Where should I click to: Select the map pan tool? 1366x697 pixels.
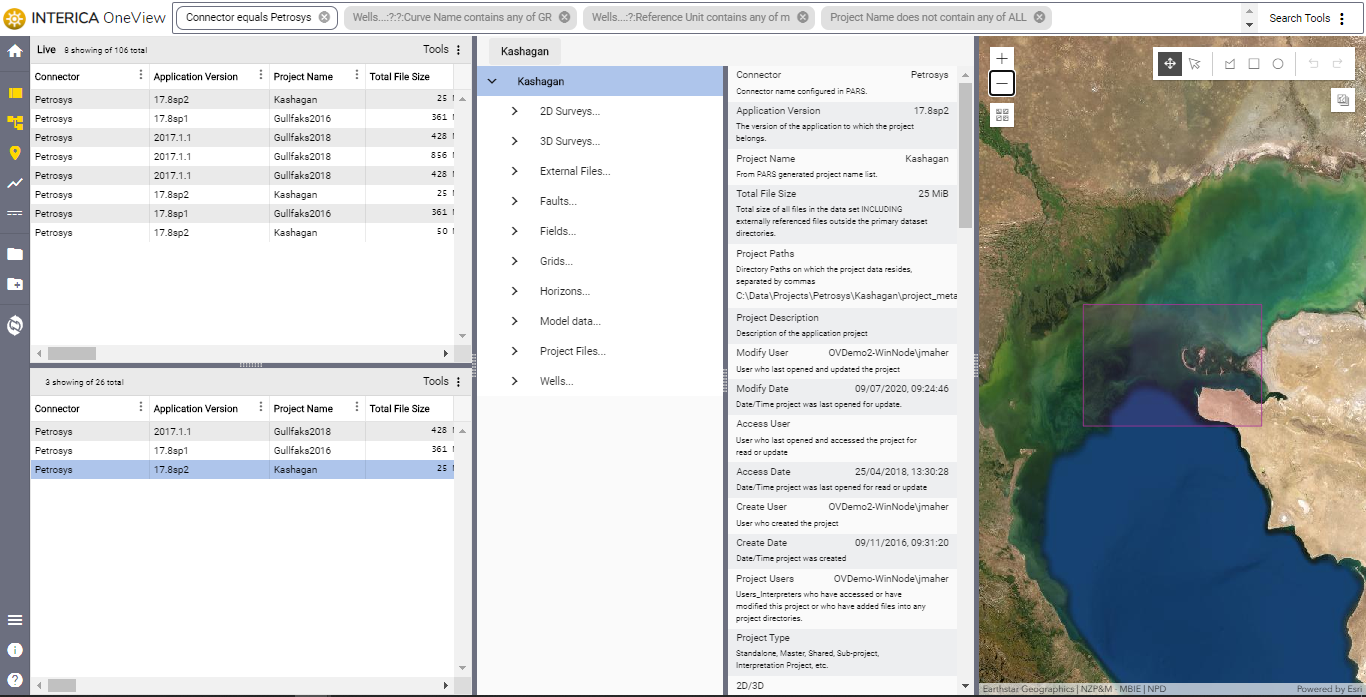tap(1169, 64)
